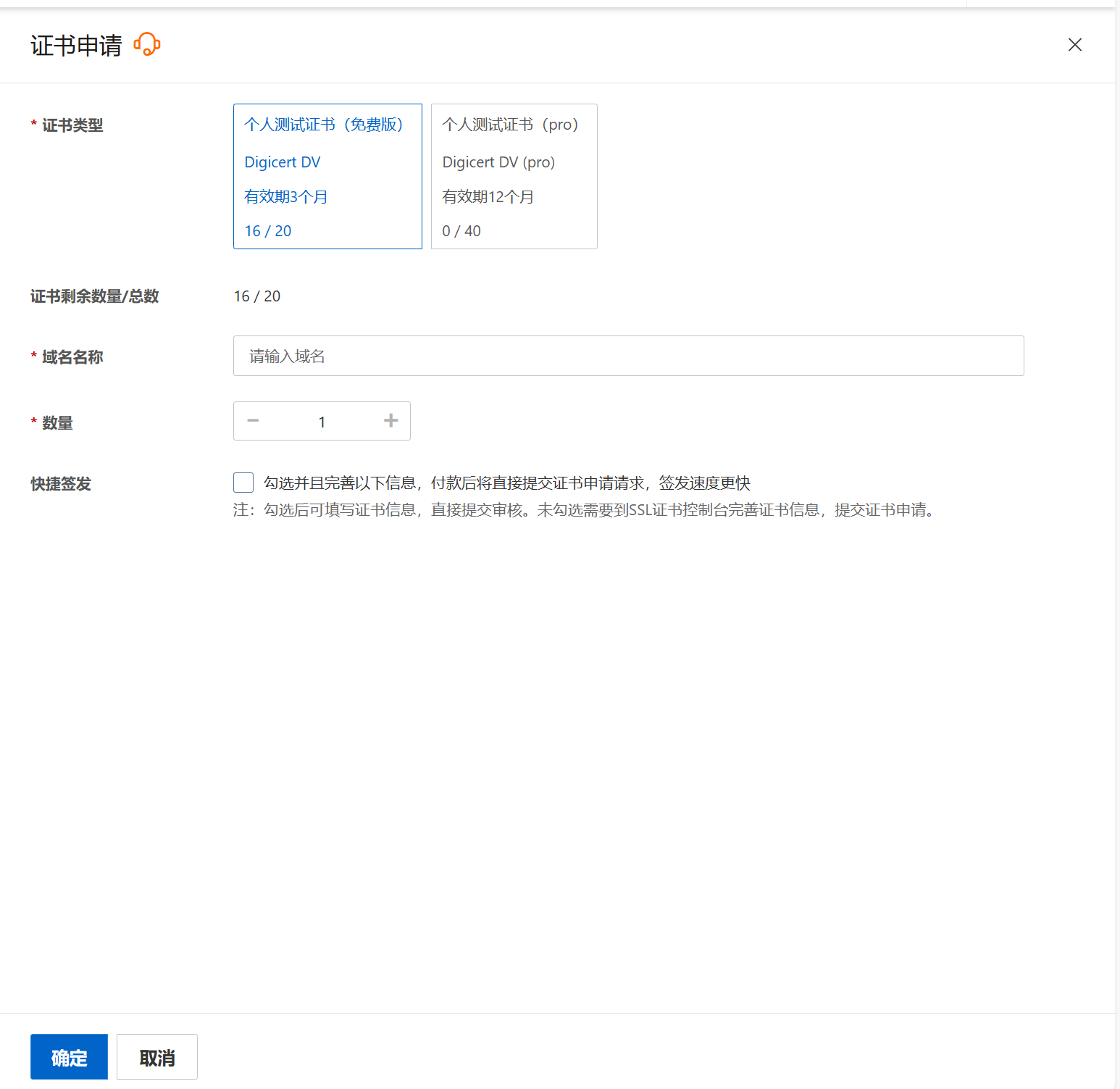Increase quantity with plus button
The width and height of the screenshot is (1120, 1089).
391,421
